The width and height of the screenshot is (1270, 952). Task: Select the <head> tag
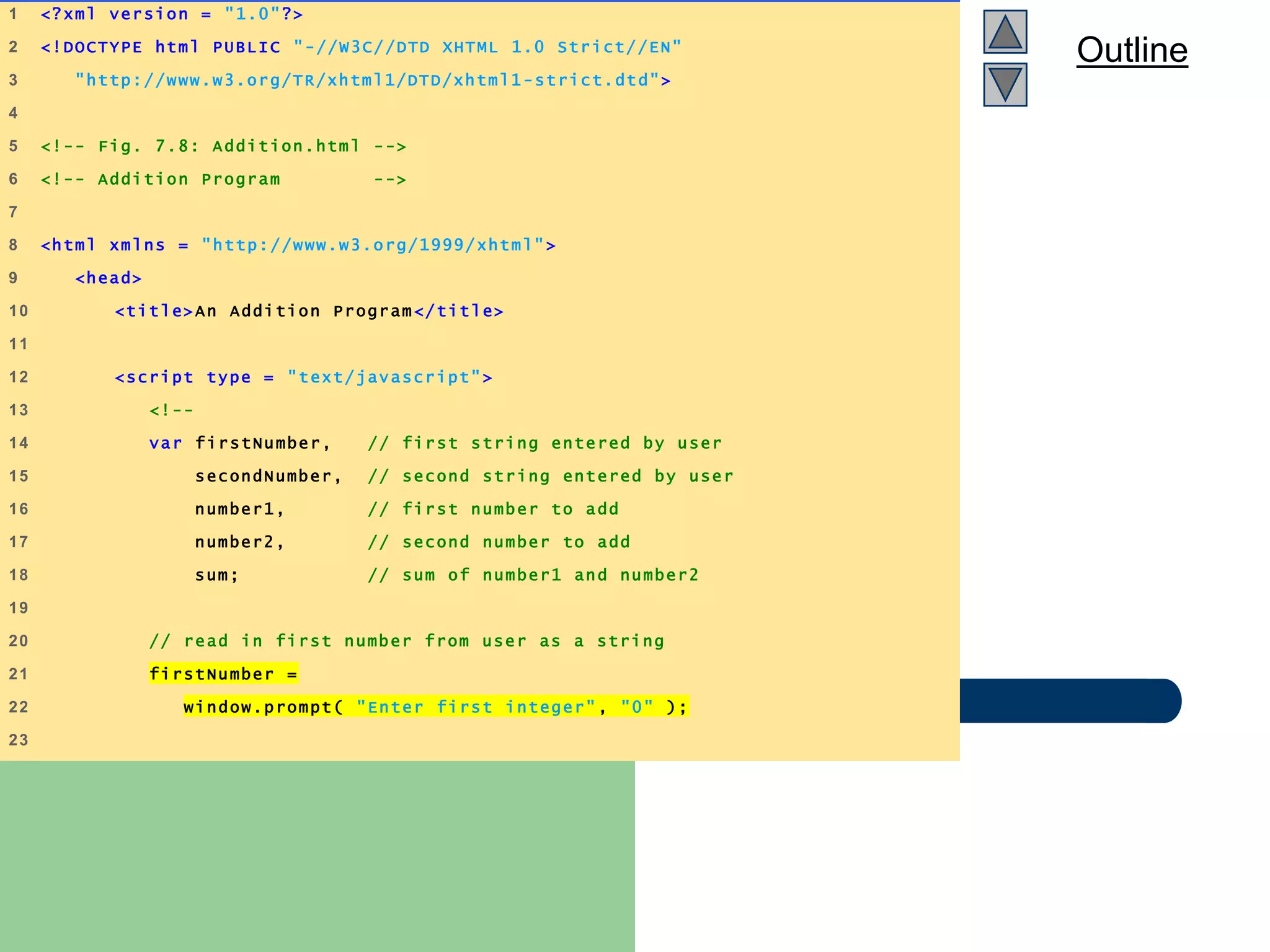coord(109,278)
